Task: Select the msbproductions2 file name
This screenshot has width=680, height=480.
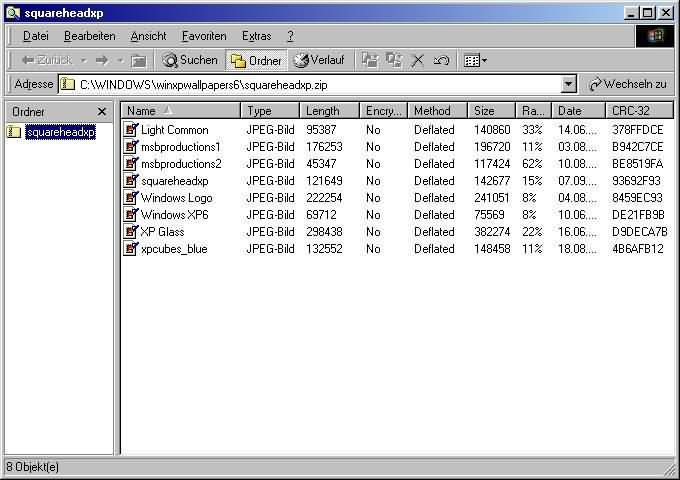Action: point(181,164)
